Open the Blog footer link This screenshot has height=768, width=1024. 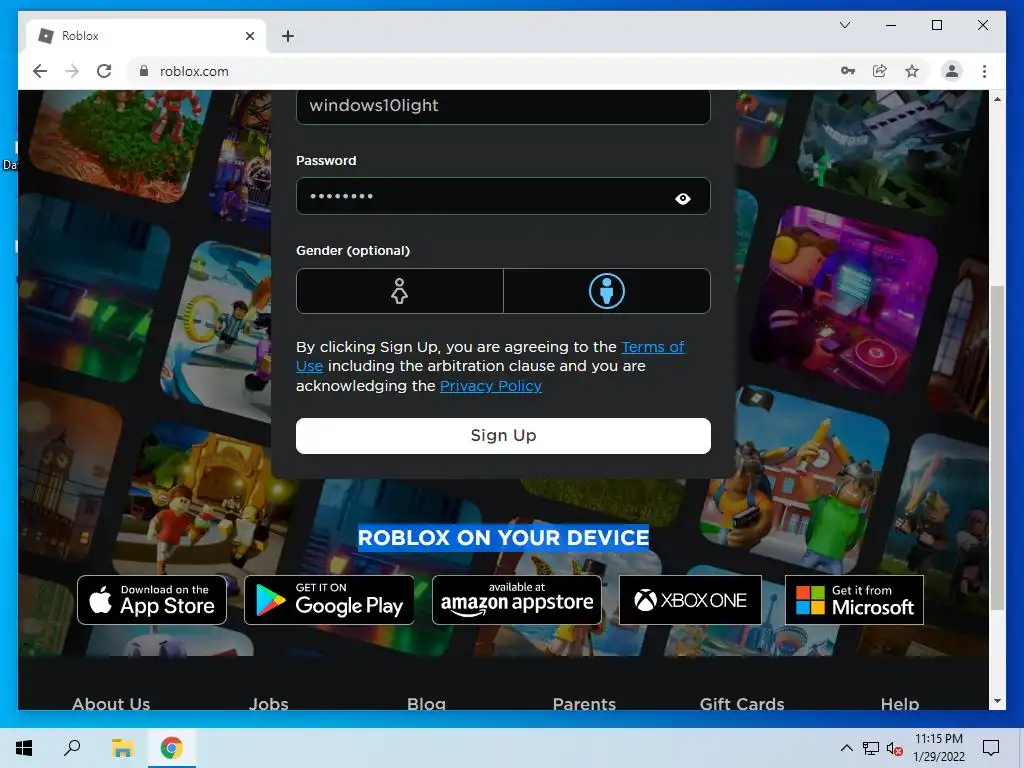[426, 703]
